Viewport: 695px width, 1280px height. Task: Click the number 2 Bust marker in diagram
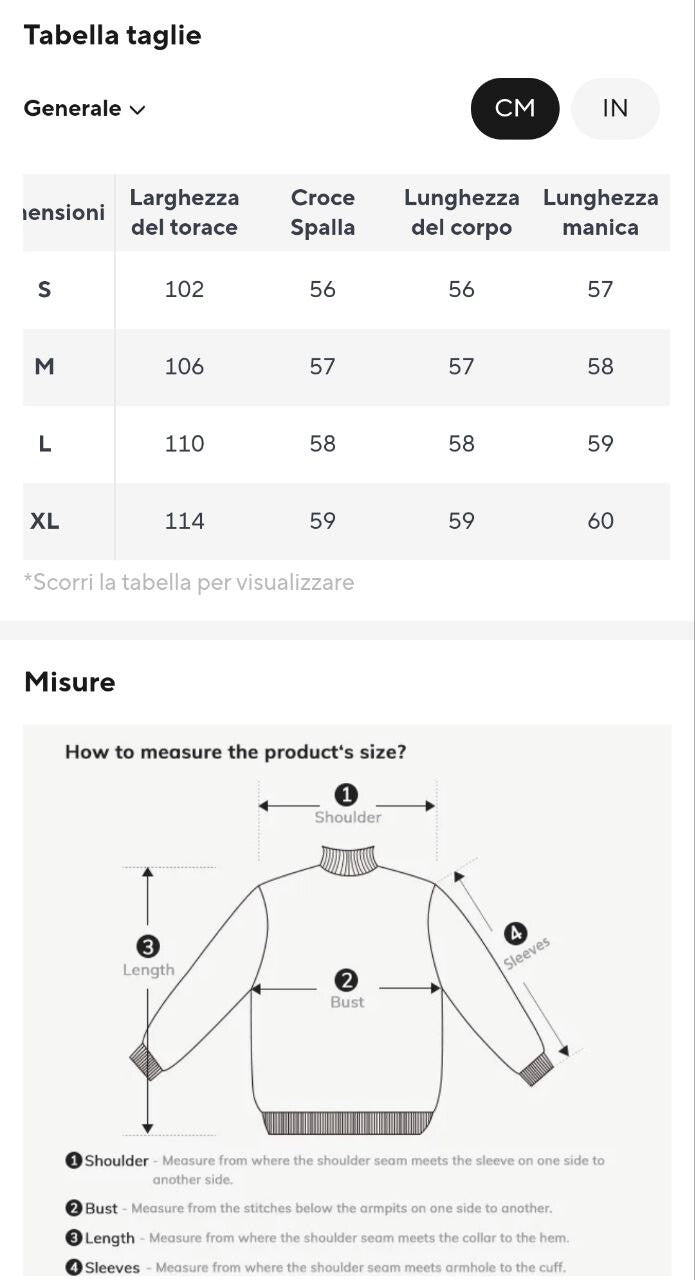pos(347,980)
